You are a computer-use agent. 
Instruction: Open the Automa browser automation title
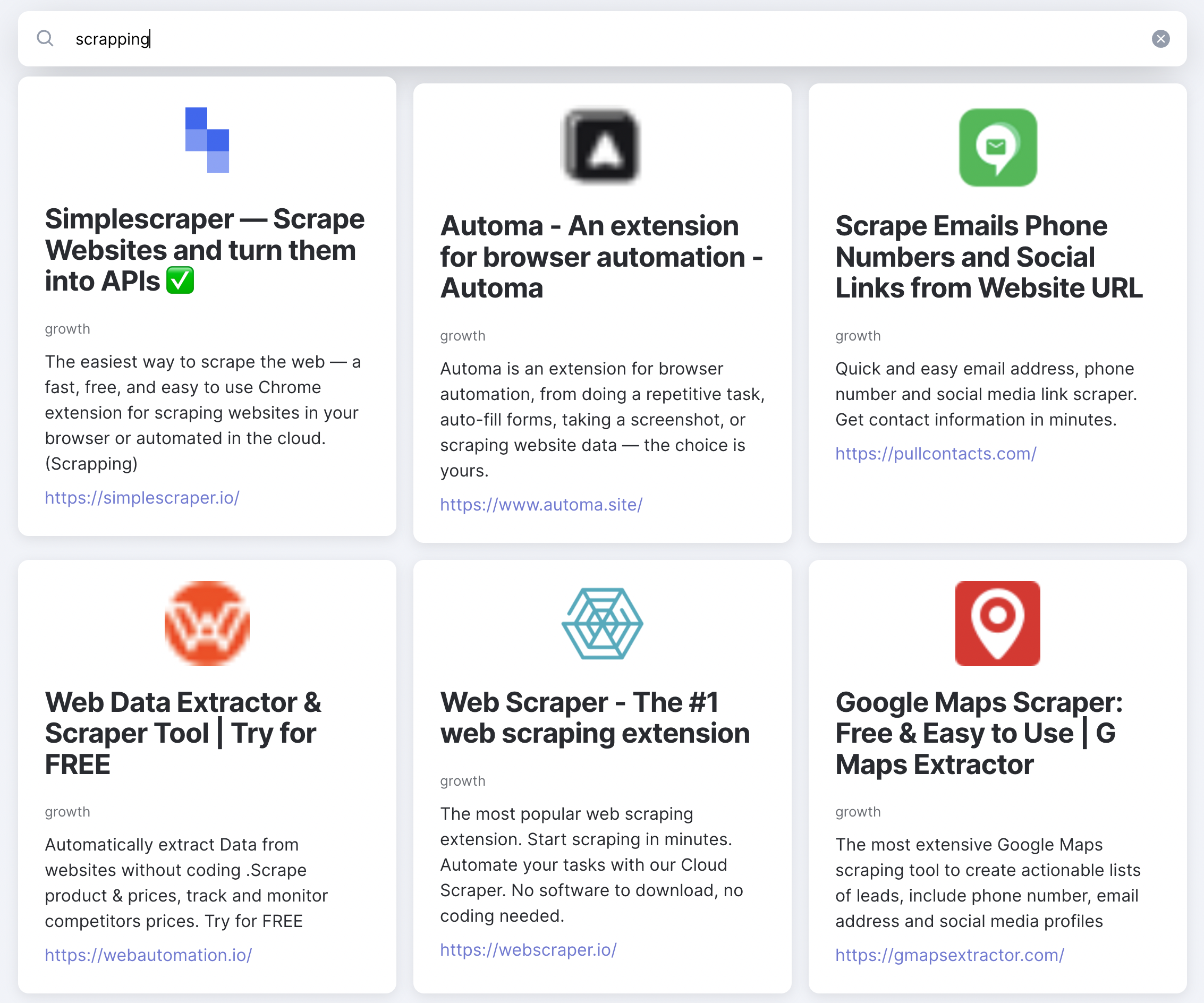pyautogui.click(x=602, y=257)
